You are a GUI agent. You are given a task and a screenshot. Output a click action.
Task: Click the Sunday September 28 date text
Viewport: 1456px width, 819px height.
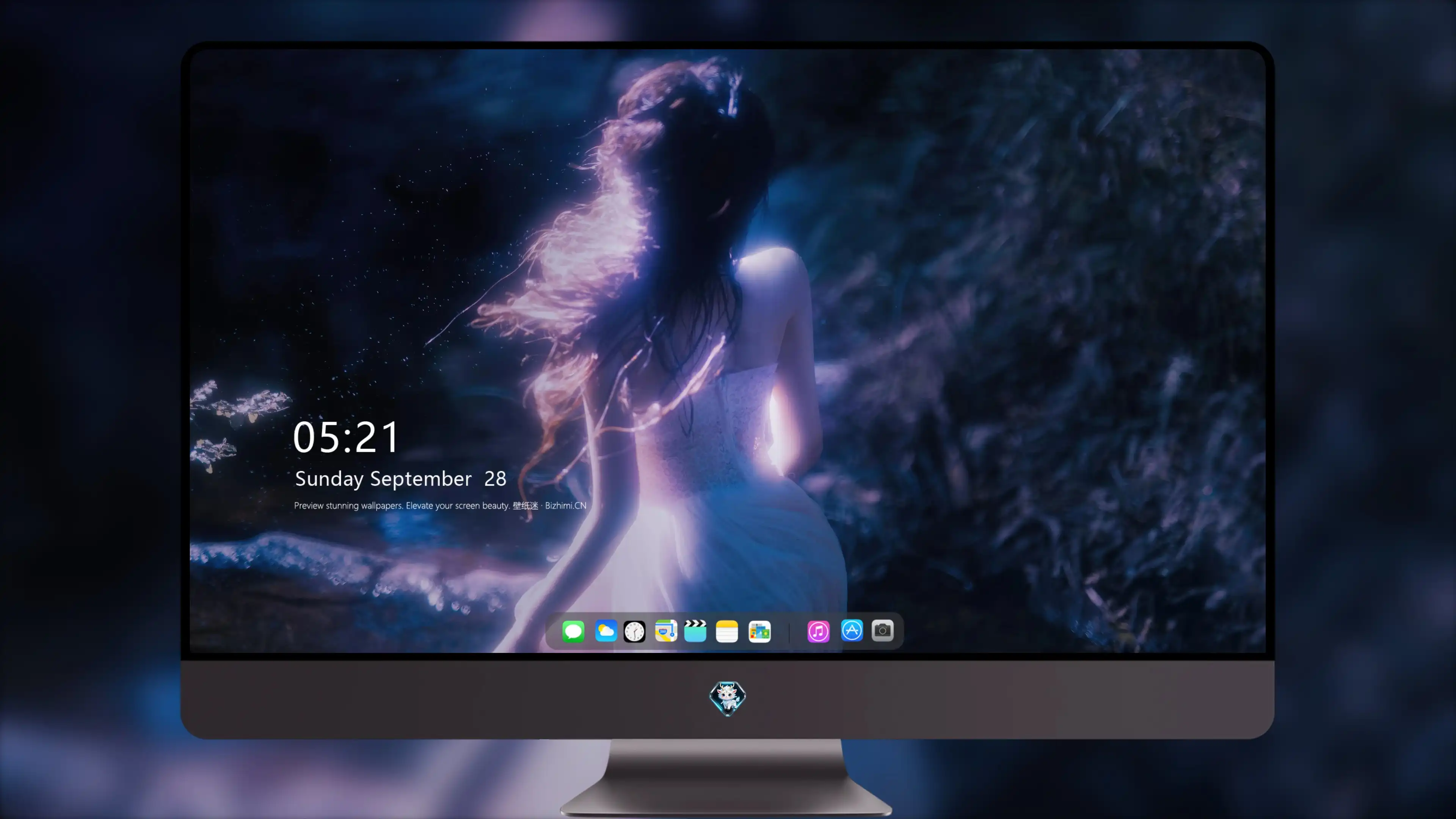[400, 479]
